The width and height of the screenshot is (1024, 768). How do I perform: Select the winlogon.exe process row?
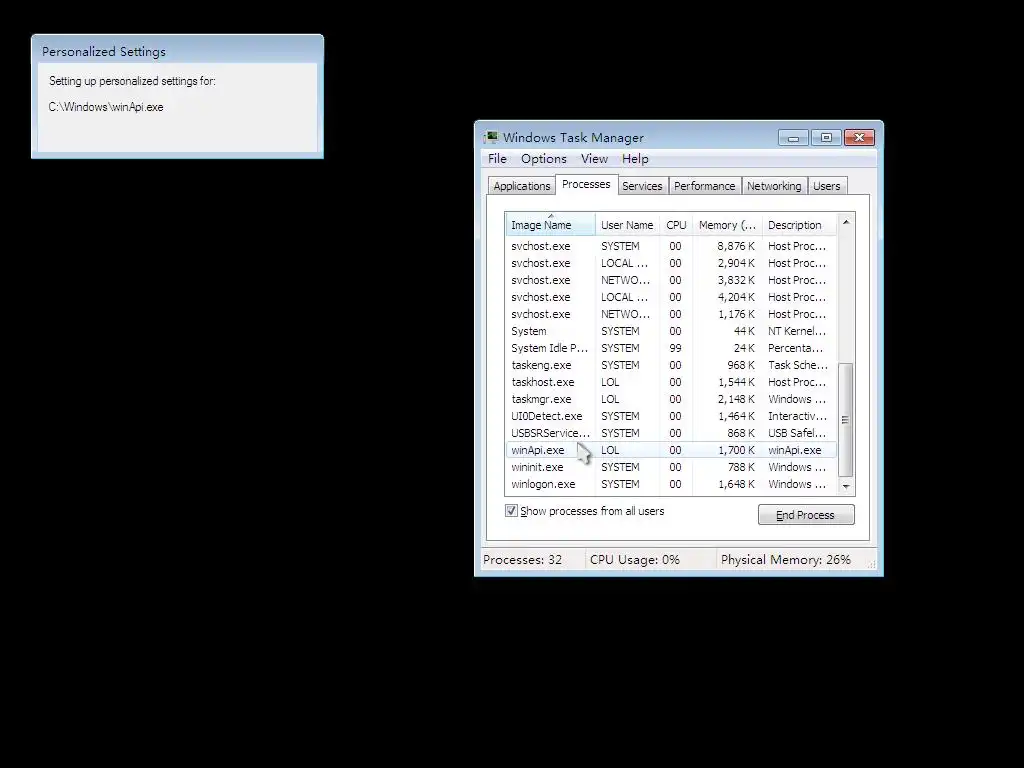pyautogui.click(x=671, y=484)
